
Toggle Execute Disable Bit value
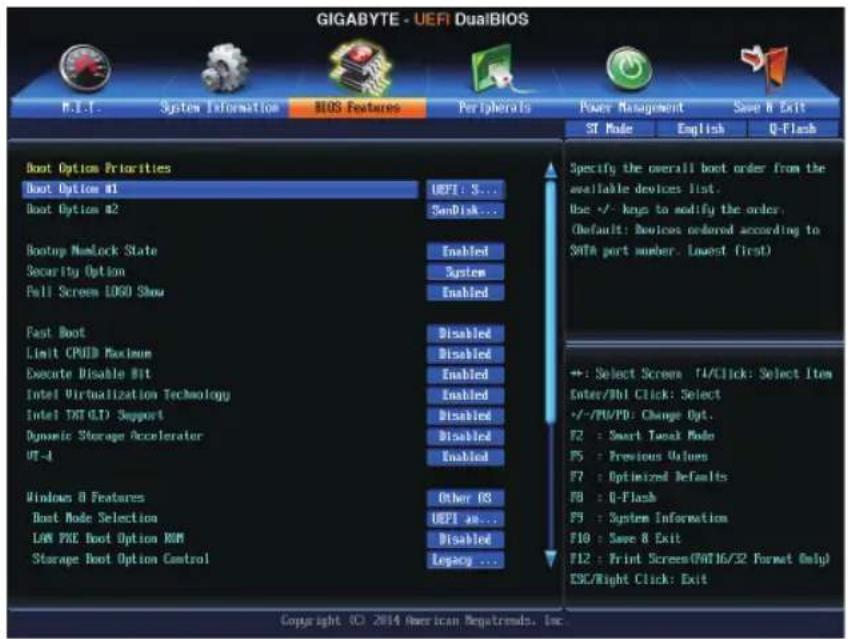(x=466, y=375)
